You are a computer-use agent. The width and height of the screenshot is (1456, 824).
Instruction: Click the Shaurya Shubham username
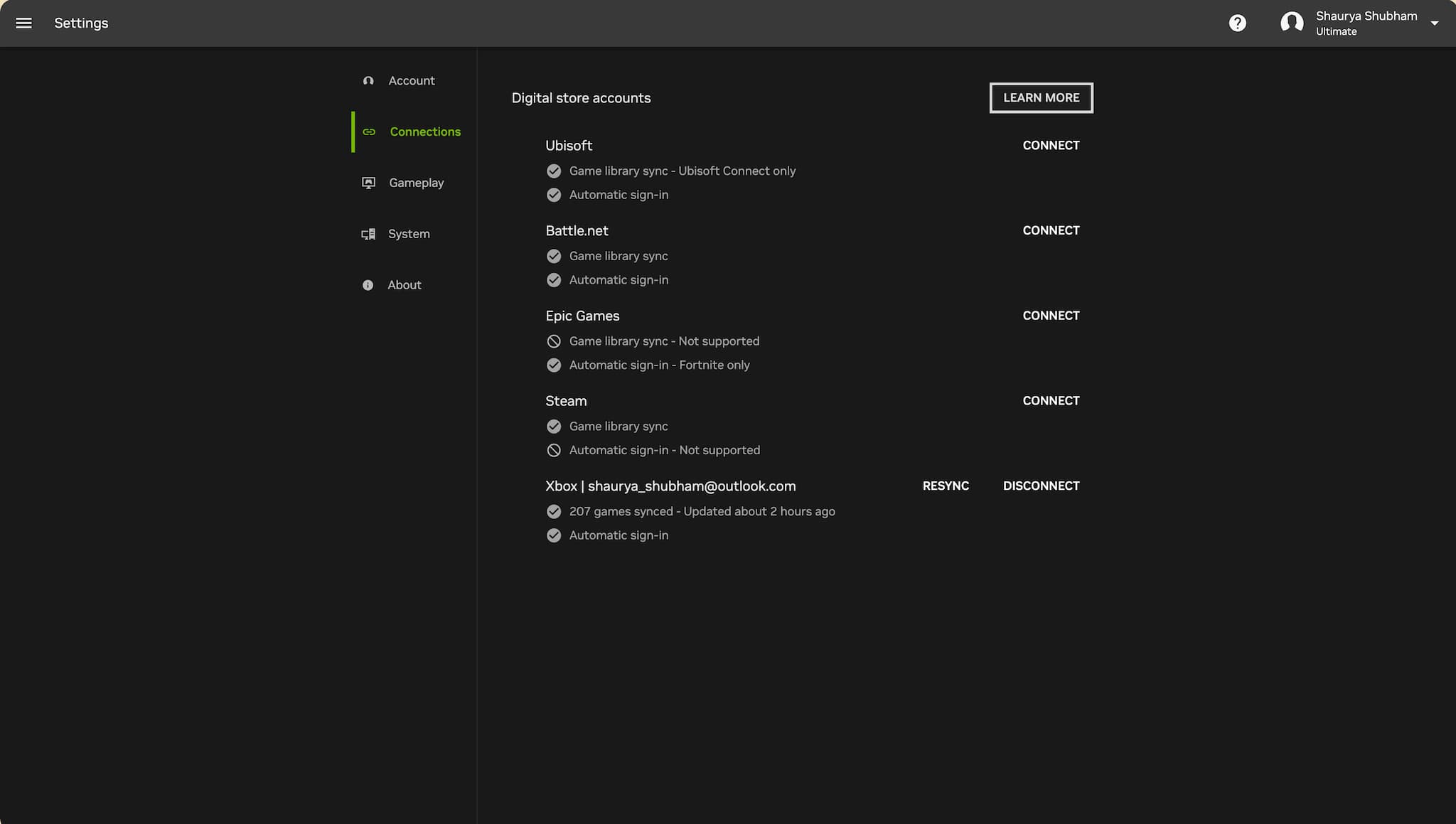point(1366,16)
